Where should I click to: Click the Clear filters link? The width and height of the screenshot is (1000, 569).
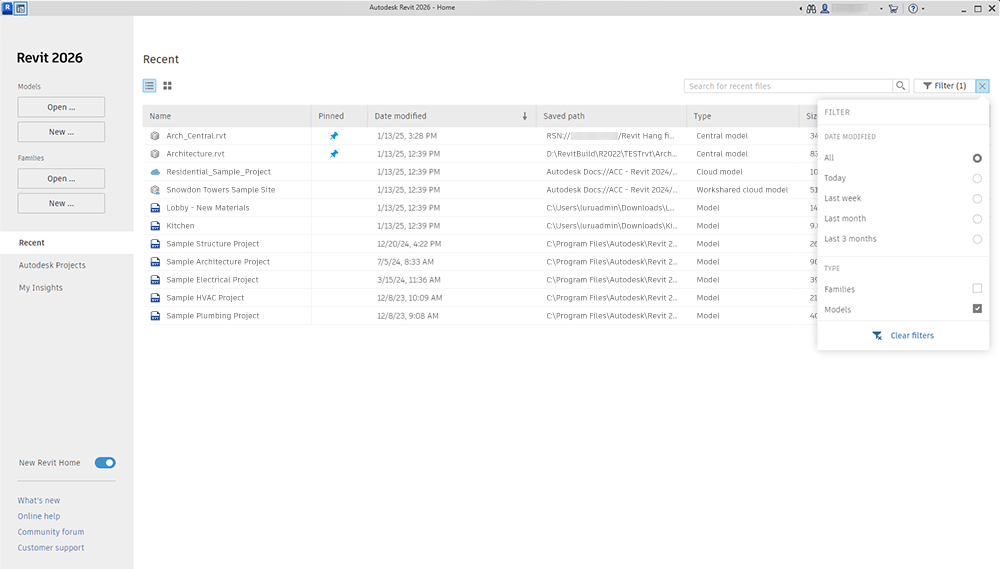pos(912,336)
